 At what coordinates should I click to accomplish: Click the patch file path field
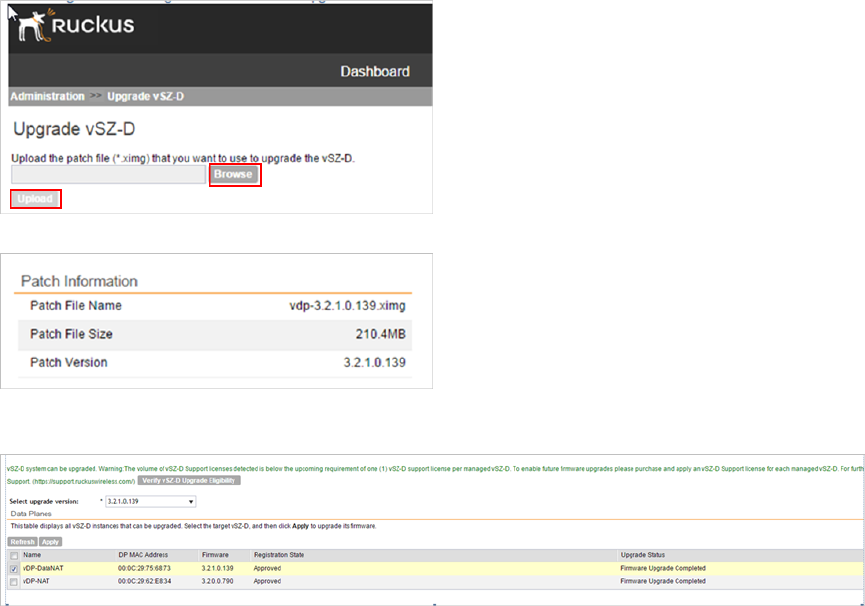(109, 174)
